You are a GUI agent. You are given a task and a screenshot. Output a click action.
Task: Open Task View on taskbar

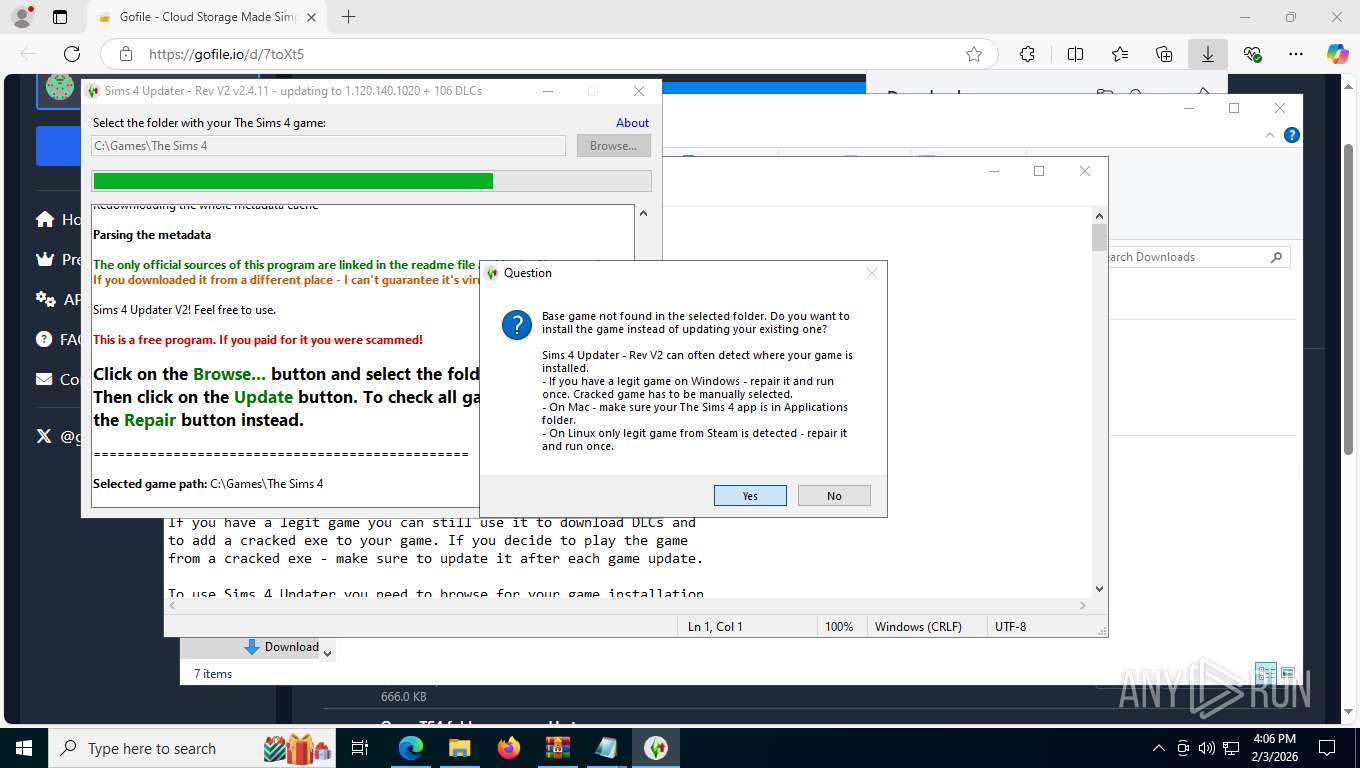360,748
